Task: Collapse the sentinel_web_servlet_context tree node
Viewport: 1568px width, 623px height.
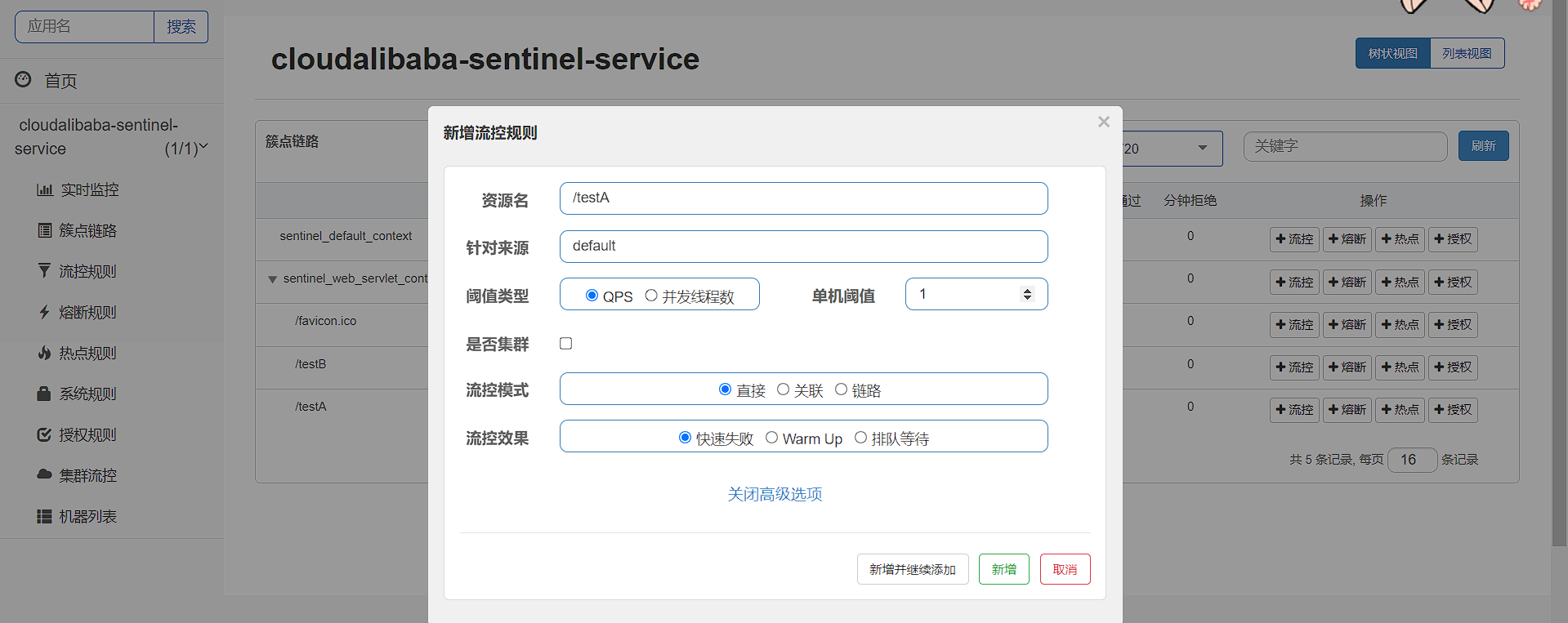Action: click(272, 279)
